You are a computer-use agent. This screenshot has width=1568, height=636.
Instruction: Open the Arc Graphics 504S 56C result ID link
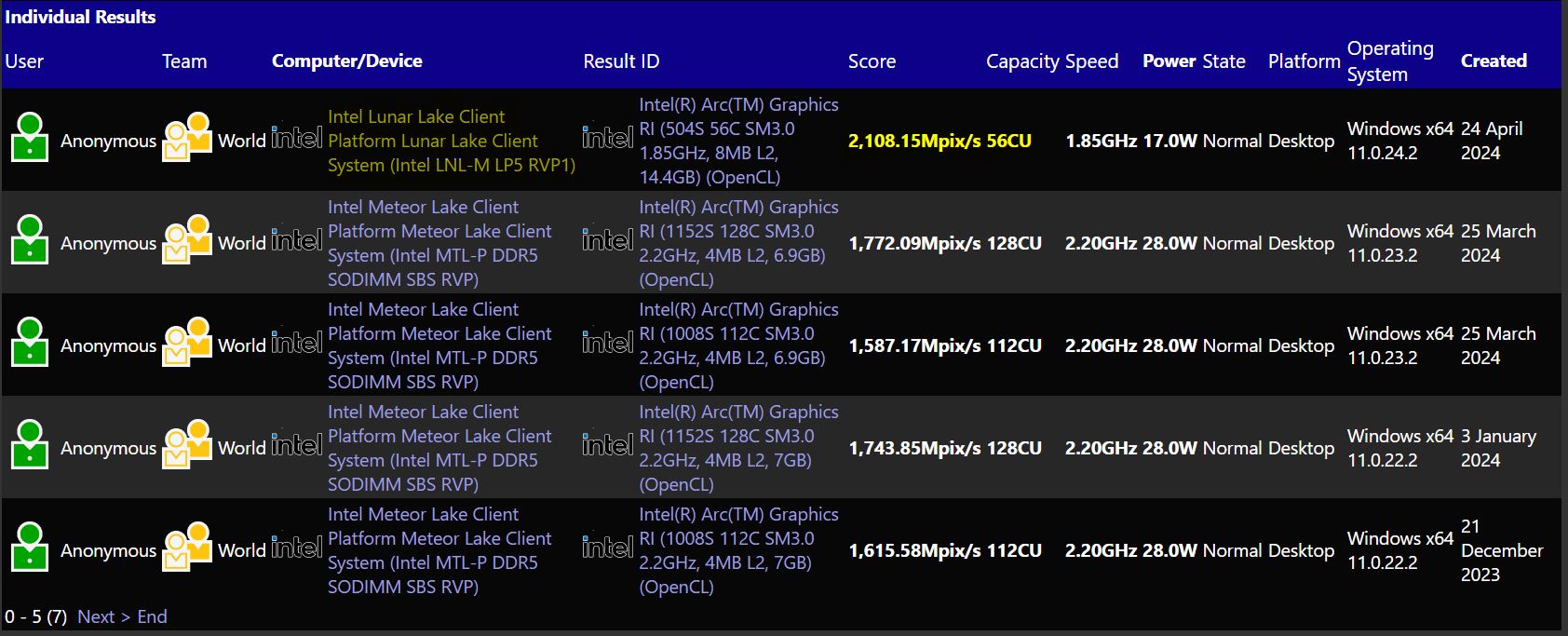[x=738, y=141]
